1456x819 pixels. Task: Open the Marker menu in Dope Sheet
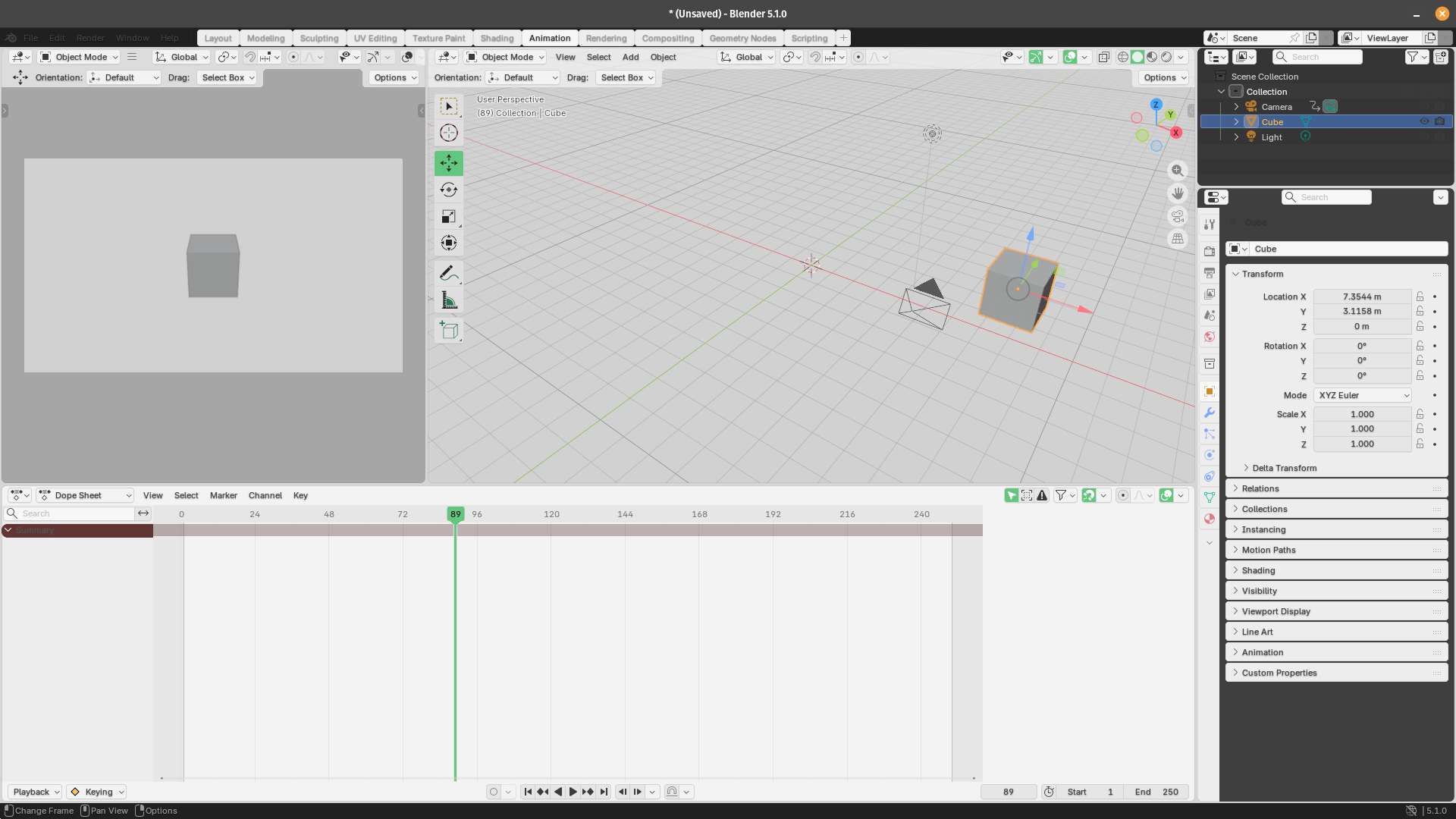click(223, 495)
